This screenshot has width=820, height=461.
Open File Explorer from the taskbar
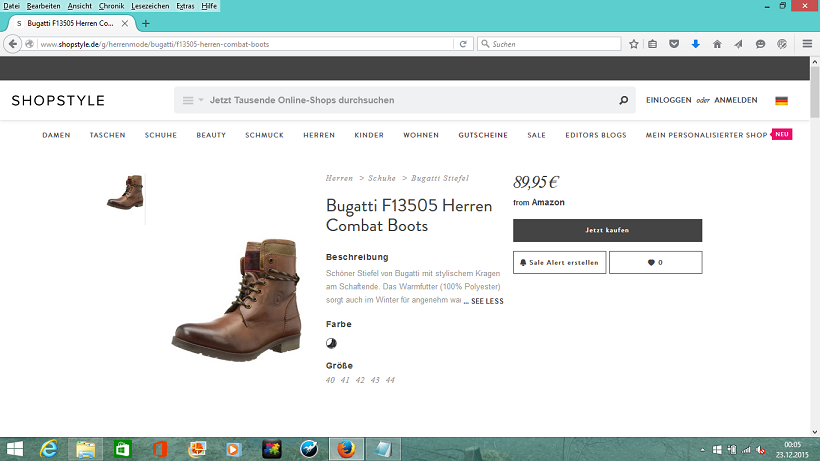point(86,449)
